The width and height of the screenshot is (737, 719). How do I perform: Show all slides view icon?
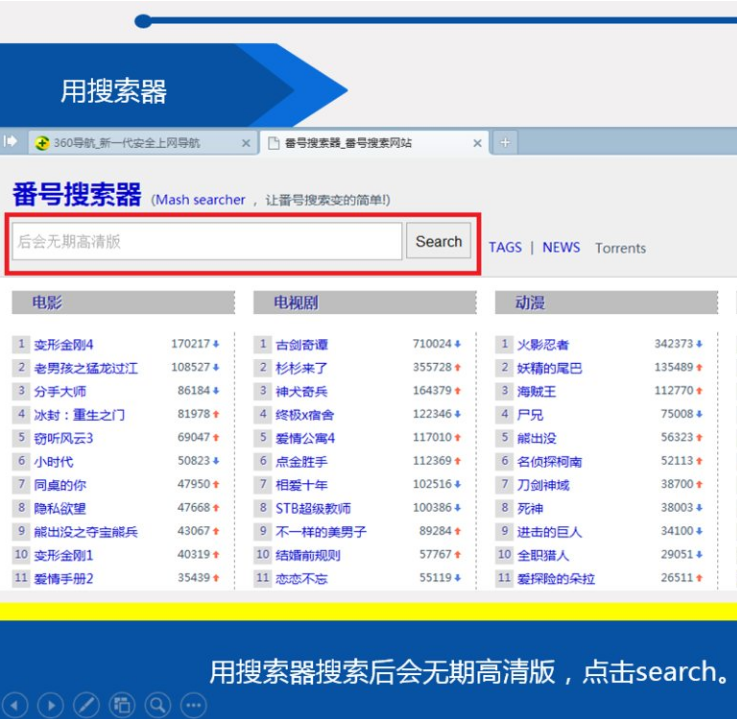121,704
